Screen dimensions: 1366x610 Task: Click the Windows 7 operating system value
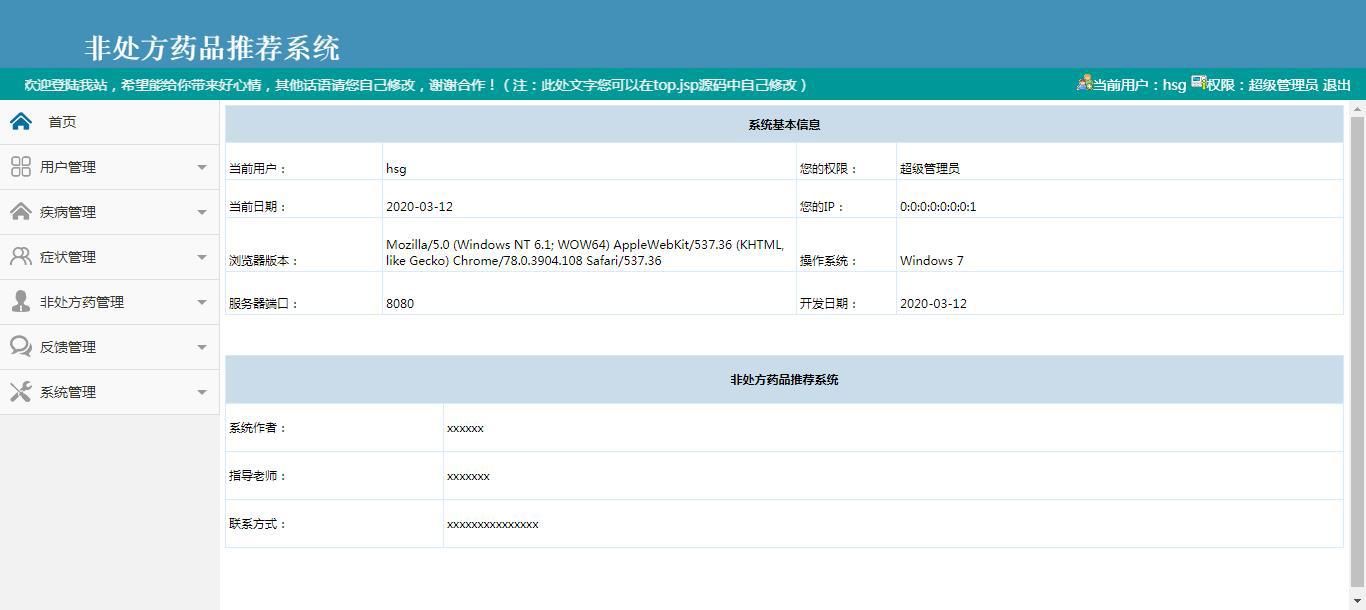(932, 261)
